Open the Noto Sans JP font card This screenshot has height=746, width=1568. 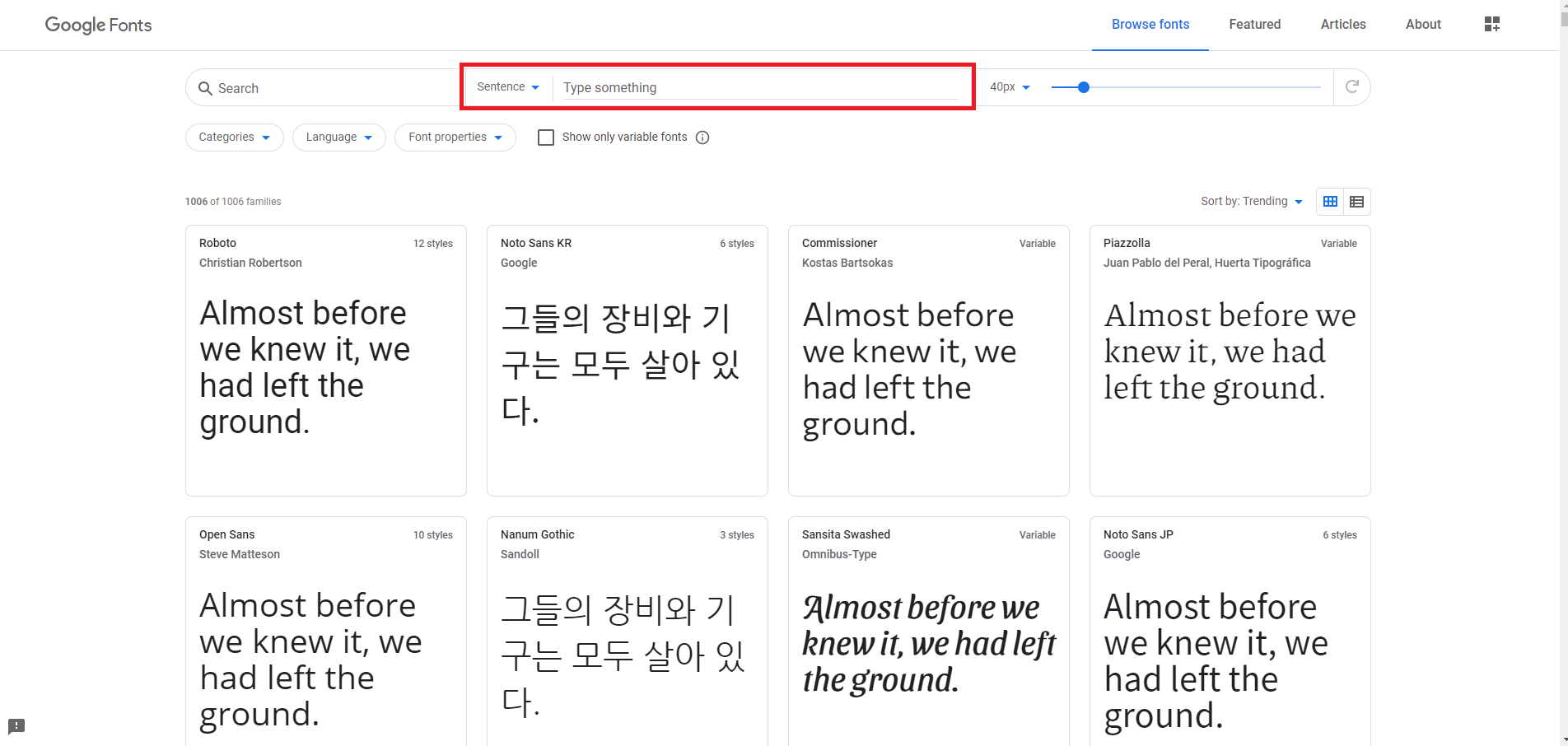tap(1230, 632)
